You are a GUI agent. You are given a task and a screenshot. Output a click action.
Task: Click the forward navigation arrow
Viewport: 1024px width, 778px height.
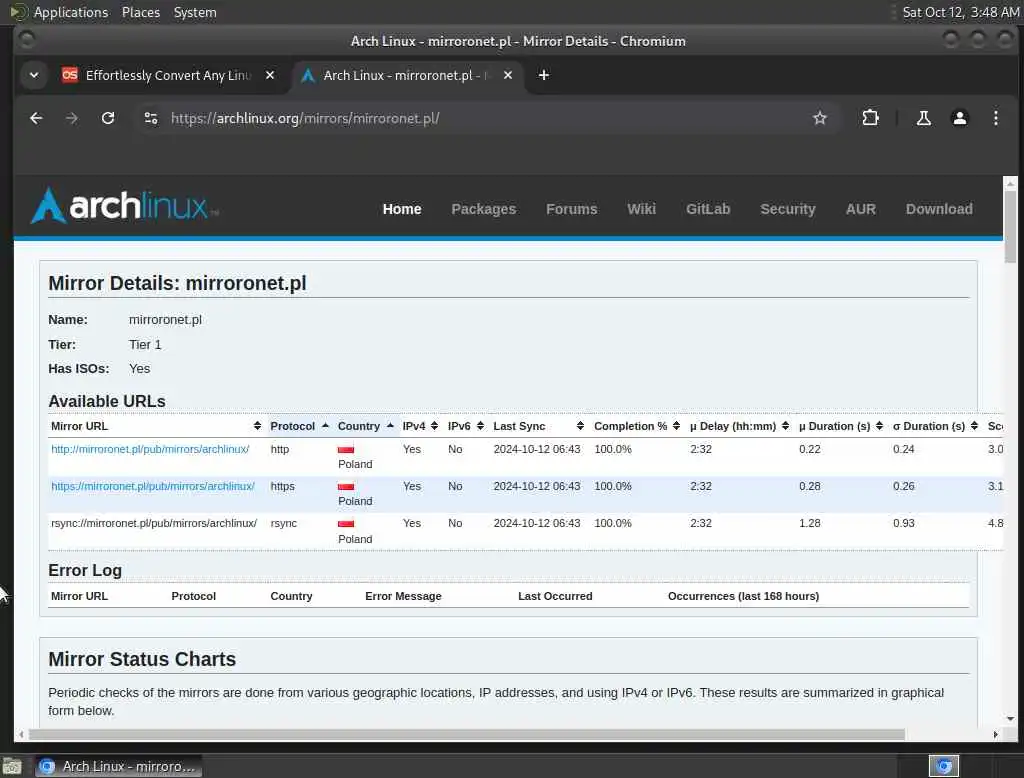[72, 118]
